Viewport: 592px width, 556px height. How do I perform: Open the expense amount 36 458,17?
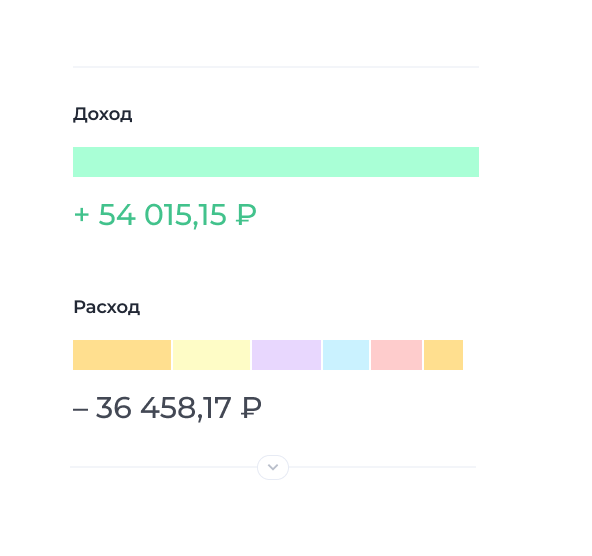pyautogui.click(x=163, y=408)
